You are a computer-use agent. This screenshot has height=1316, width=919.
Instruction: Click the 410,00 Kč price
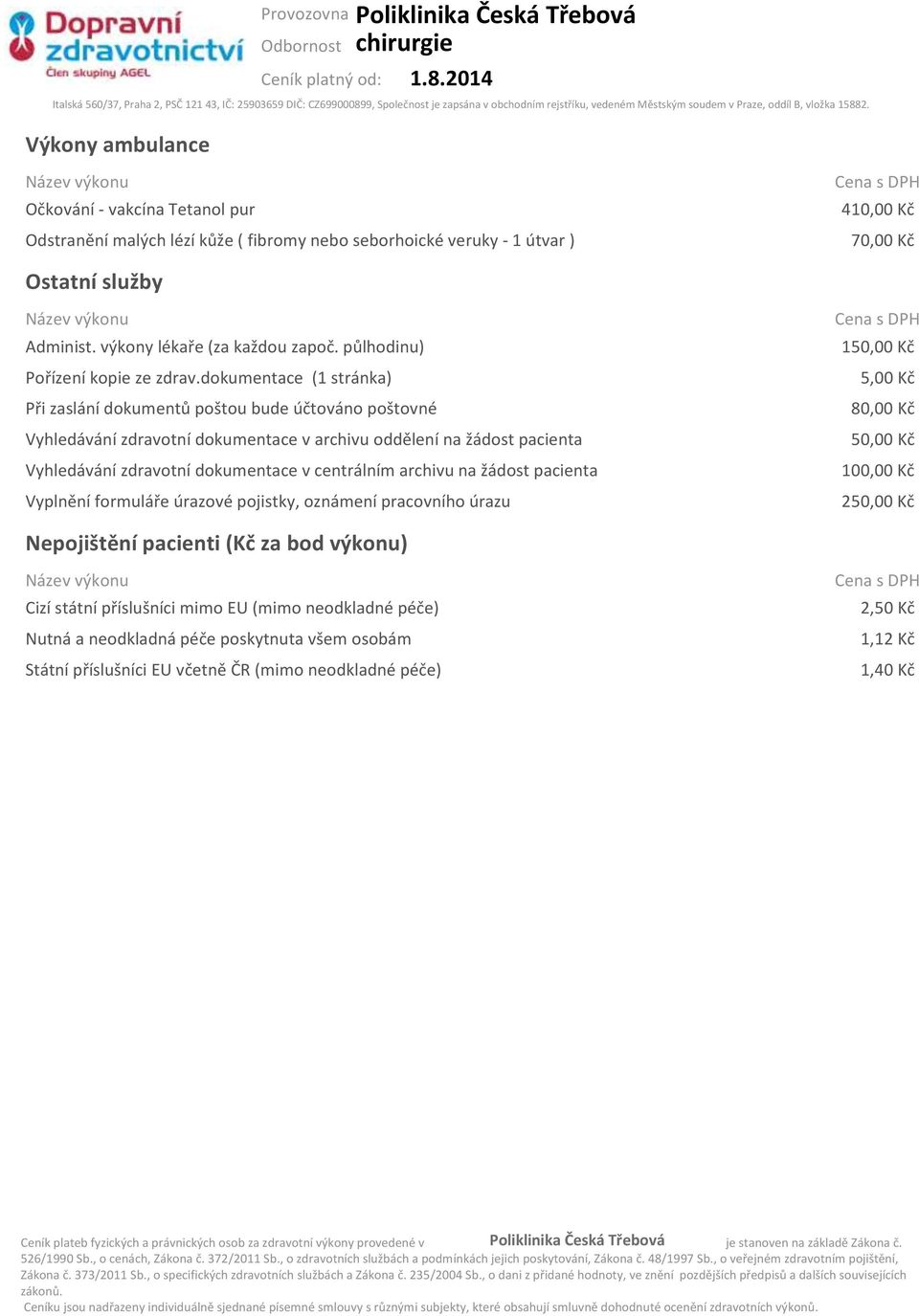point(878,210)
